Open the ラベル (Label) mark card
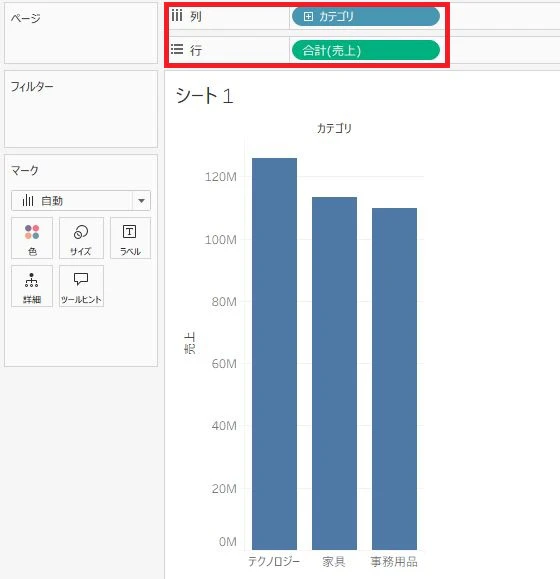Screen dimensions: 560x579 point(130,238)
